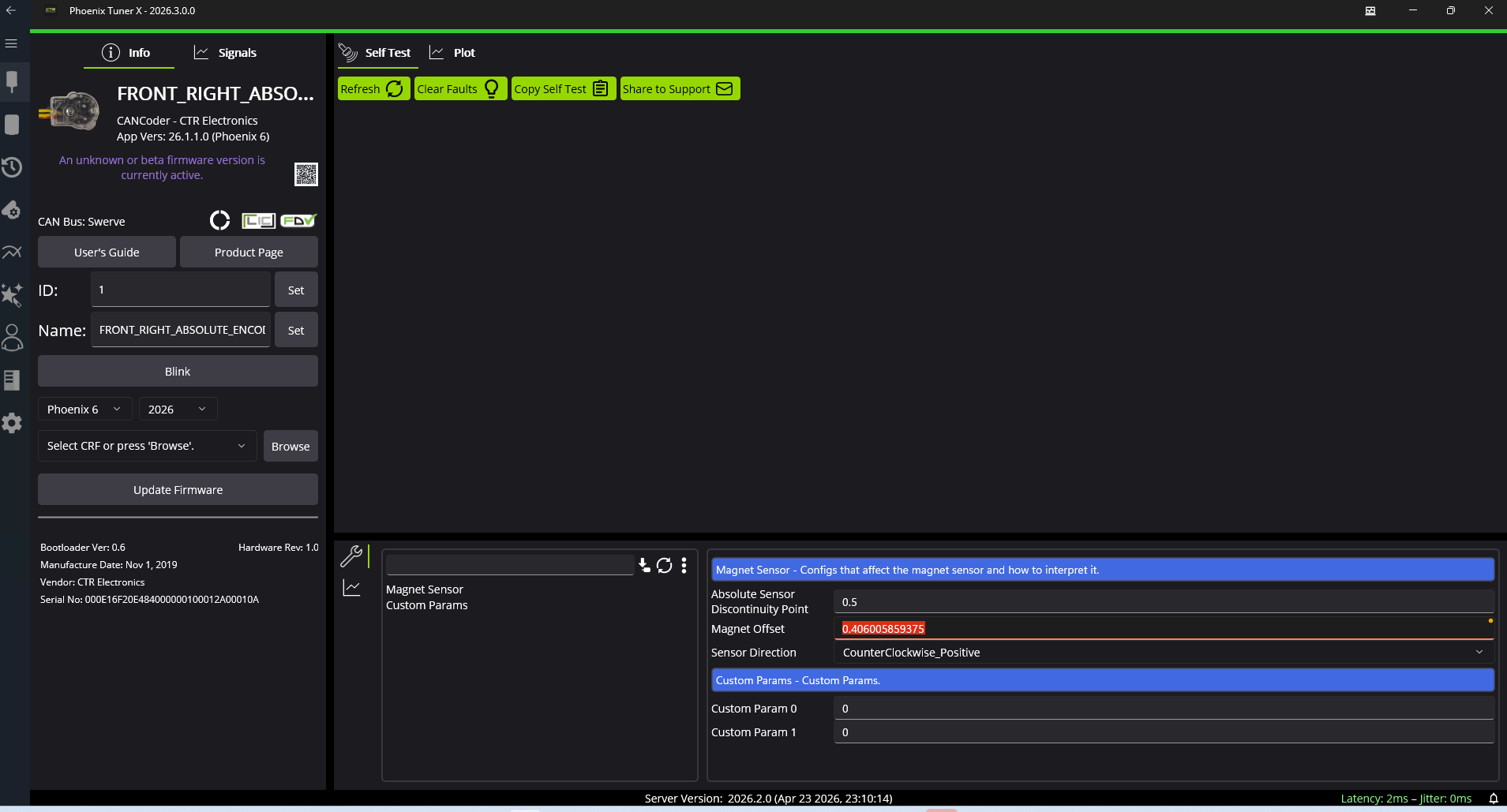Screen dimensions: 1507x812
Task: Click the device ID input field
Action: pos(181,290)
